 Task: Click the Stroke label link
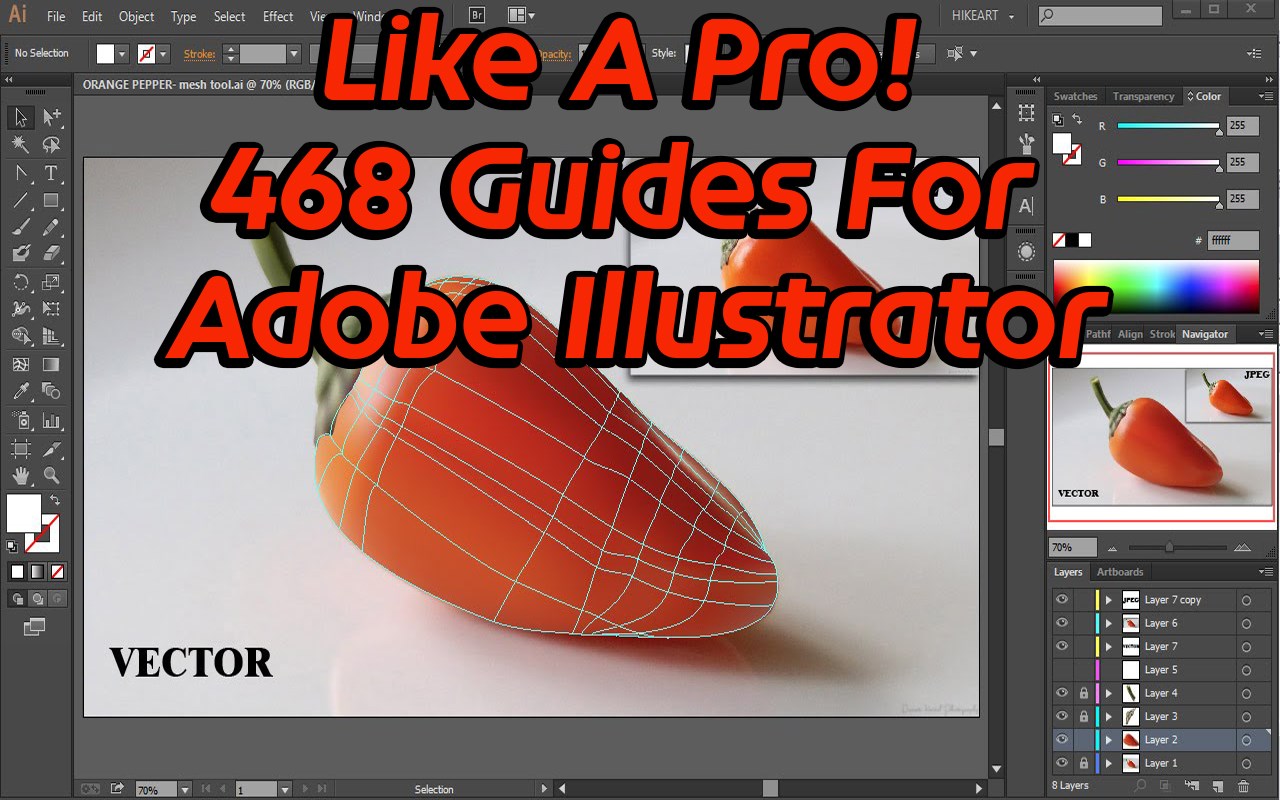click(199, 54)
